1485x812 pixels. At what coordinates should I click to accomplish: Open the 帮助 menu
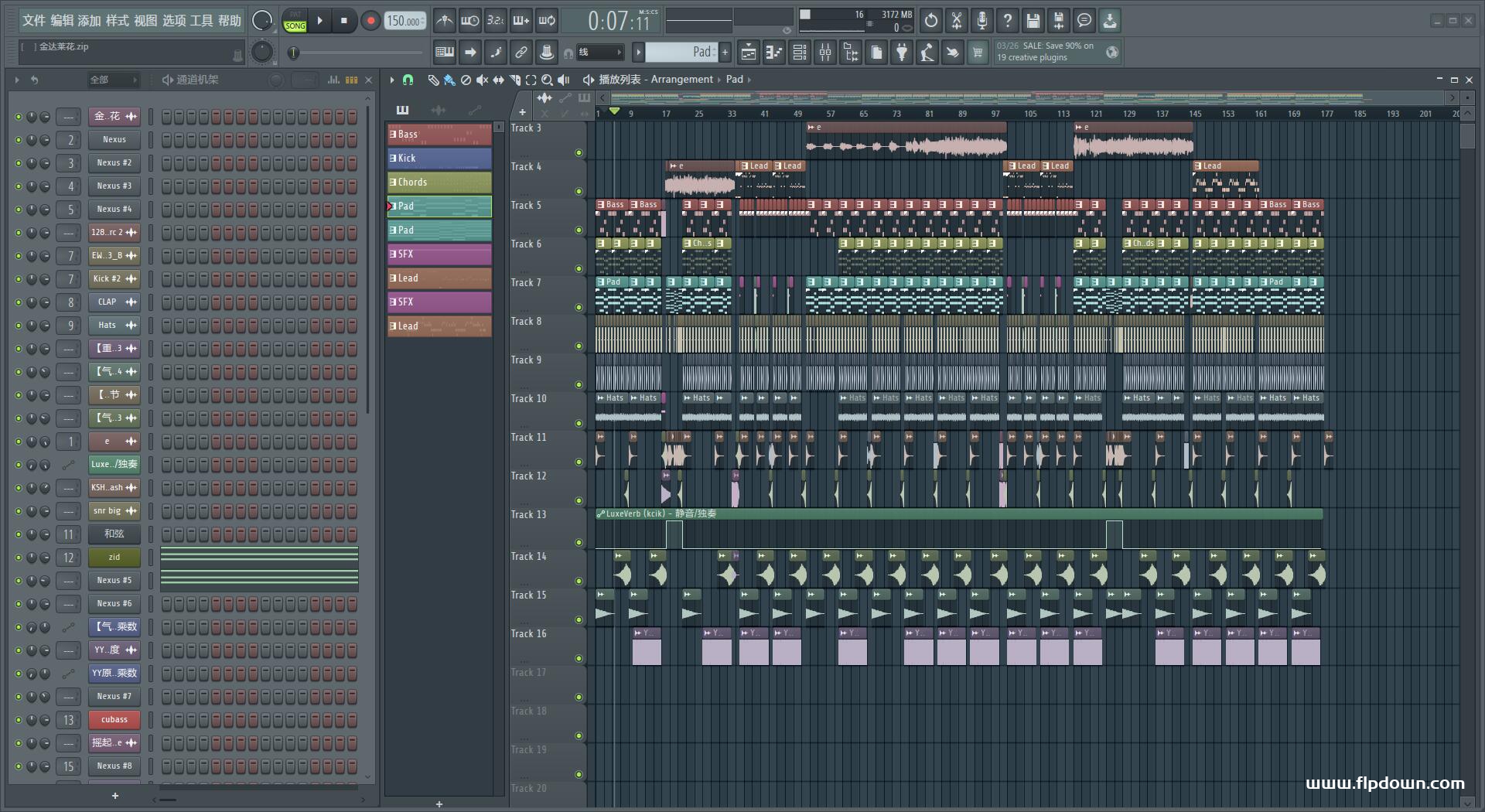coord(230,21)
